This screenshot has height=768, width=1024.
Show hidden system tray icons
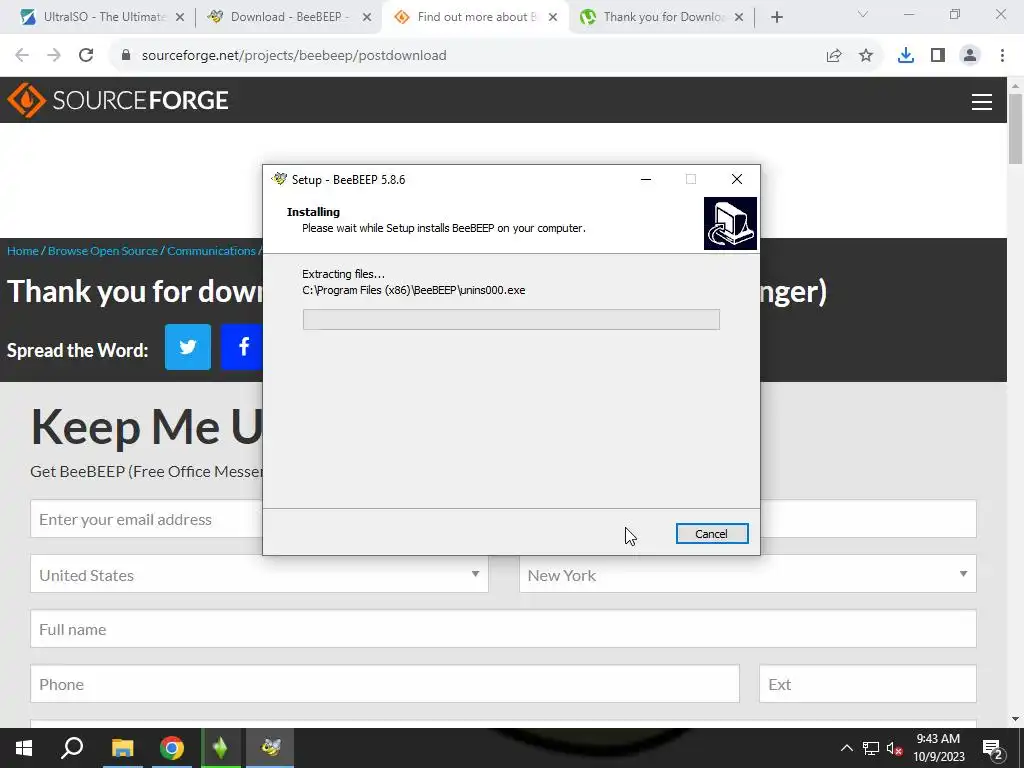(x=846, y=748)
